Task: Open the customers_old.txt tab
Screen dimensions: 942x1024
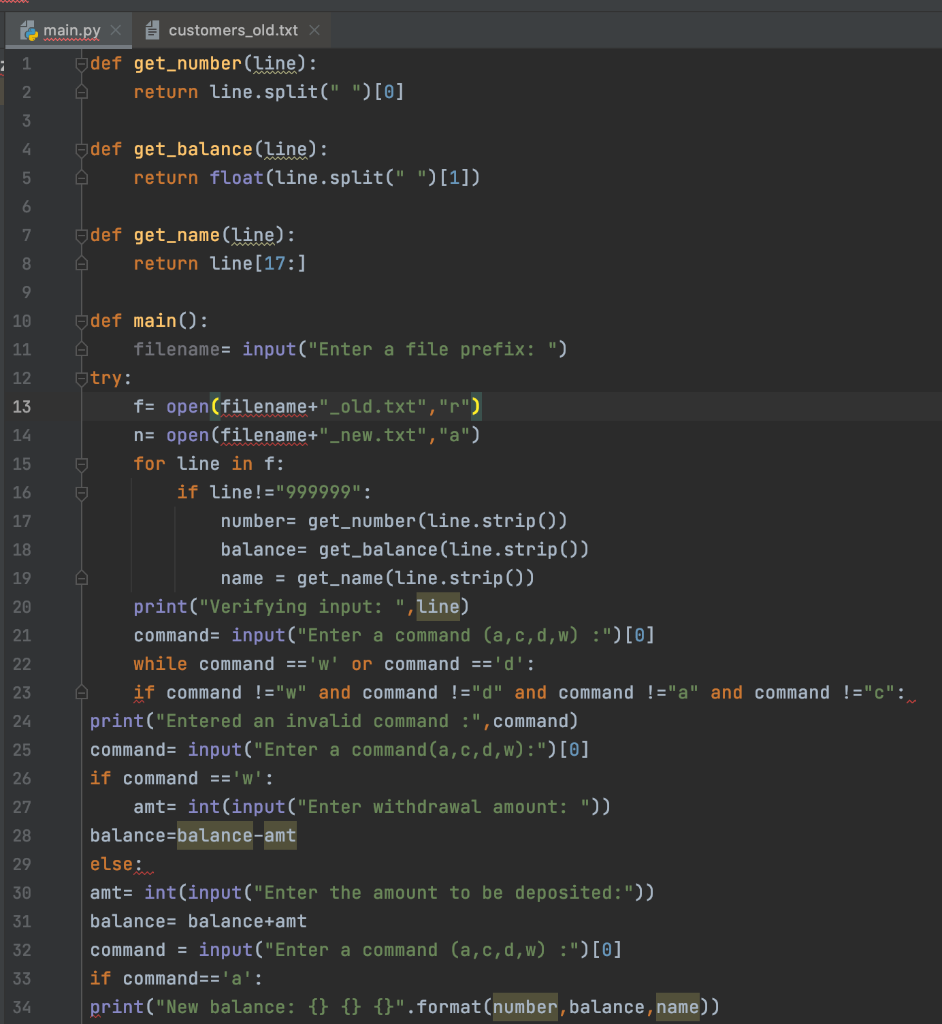Action: point(233,30)
